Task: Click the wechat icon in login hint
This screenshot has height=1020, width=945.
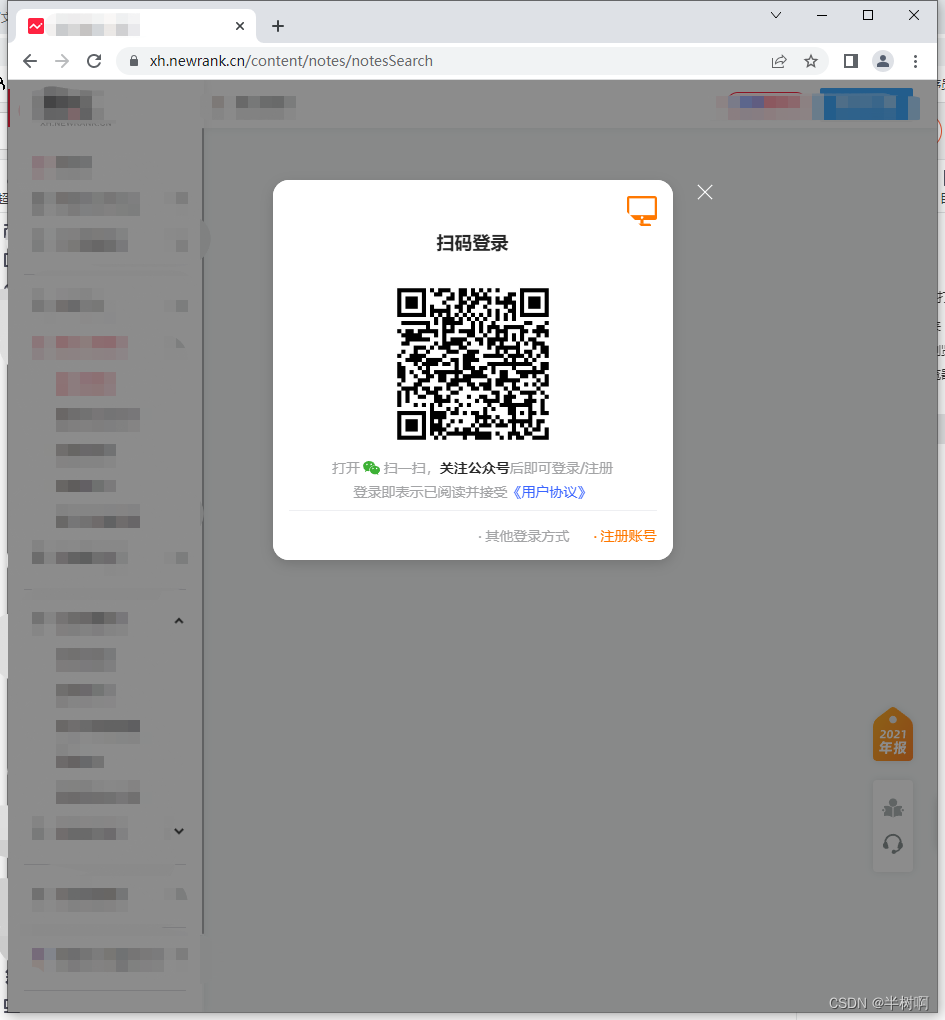Action: pyautogui.click(x=371, y=468)
